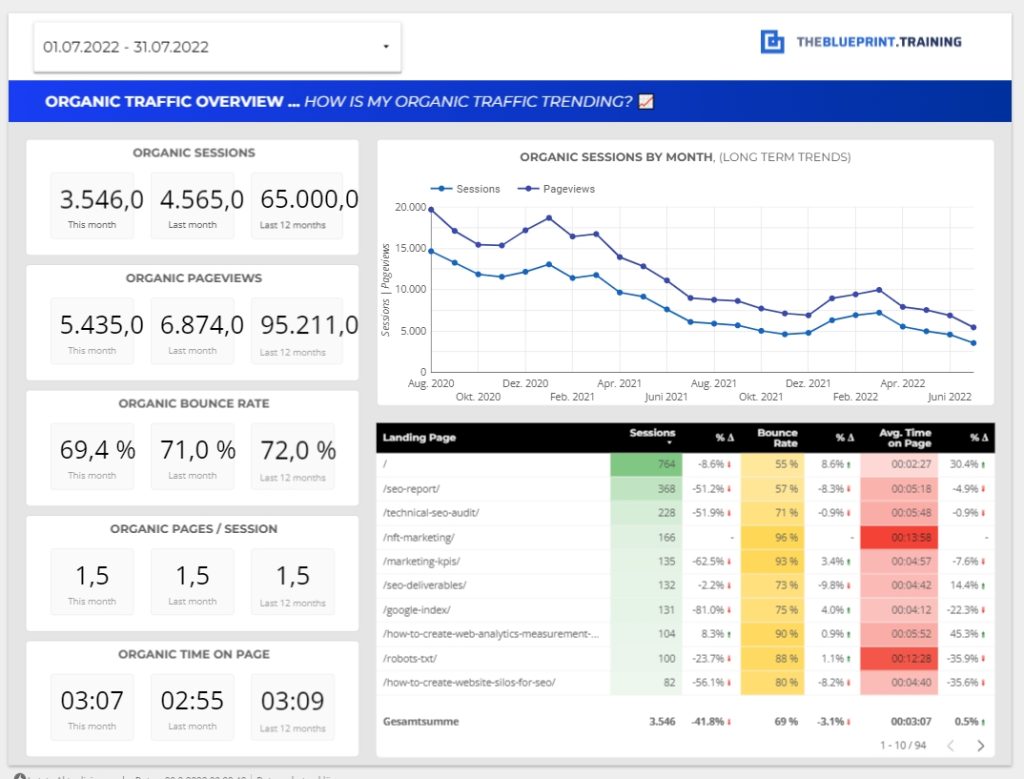Sort table by Avg. Time on Page header
This screenshot has height=779, width=1024.
[905, 437]
